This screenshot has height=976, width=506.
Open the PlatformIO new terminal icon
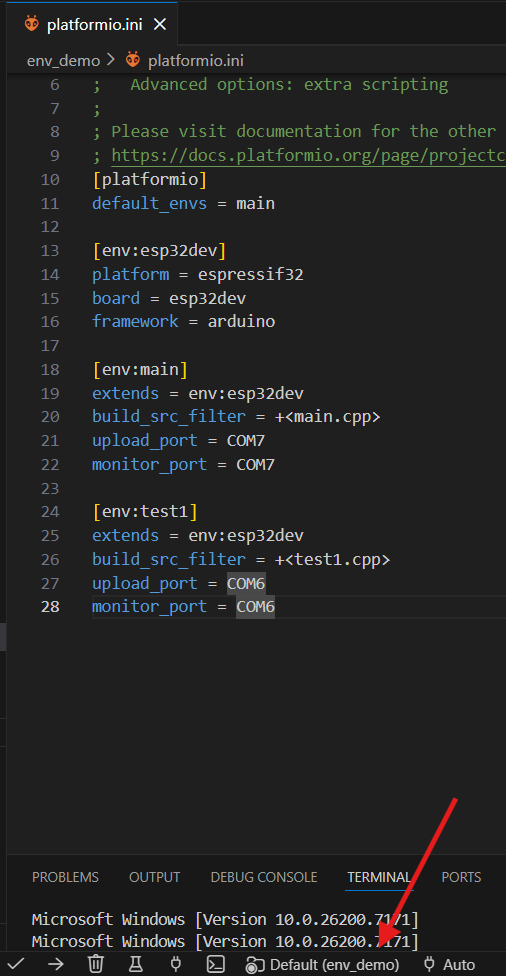pyautogui.click(x=216, y=964)
